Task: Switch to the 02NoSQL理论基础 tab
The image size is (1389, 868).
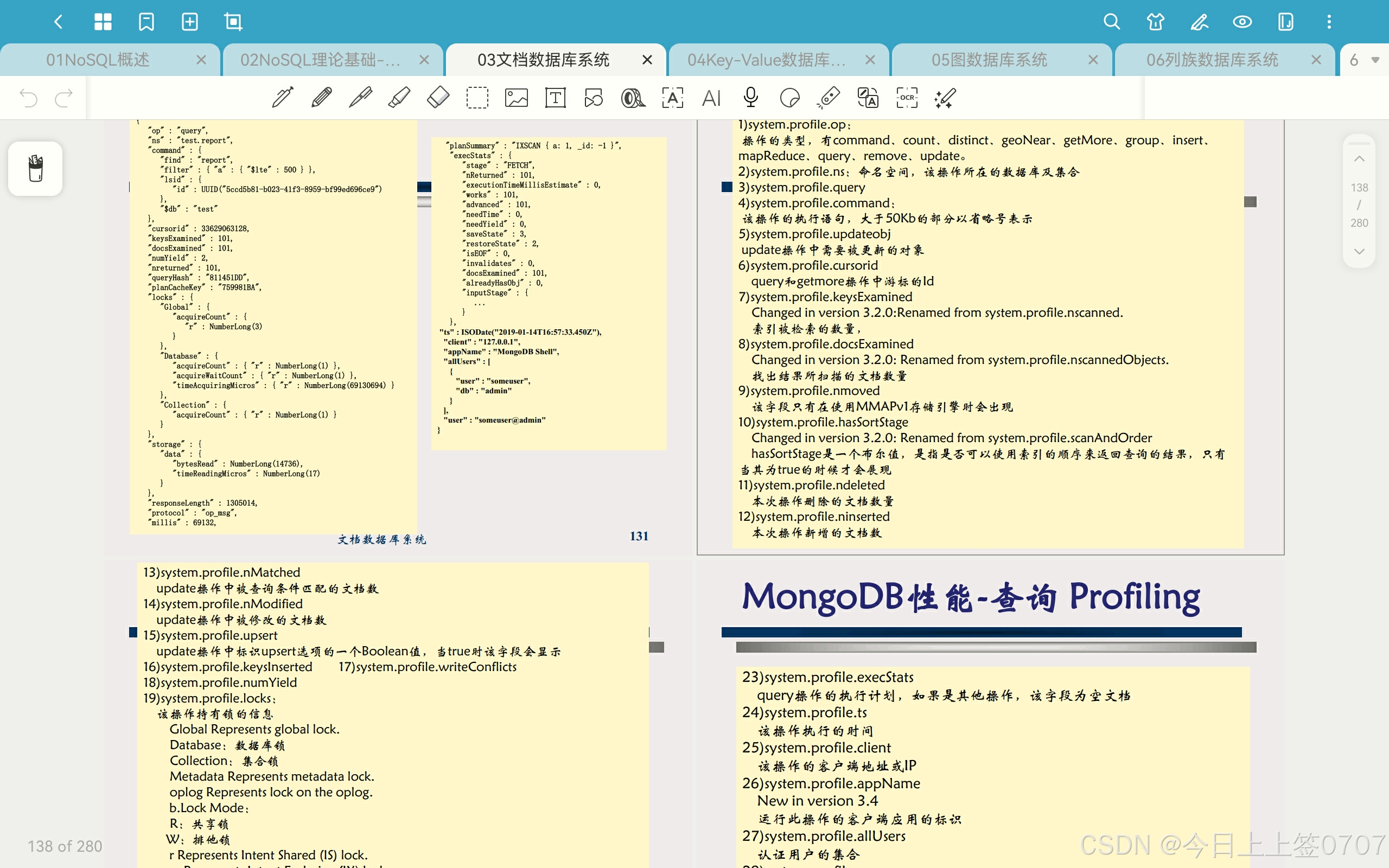Action: (320, 60)
